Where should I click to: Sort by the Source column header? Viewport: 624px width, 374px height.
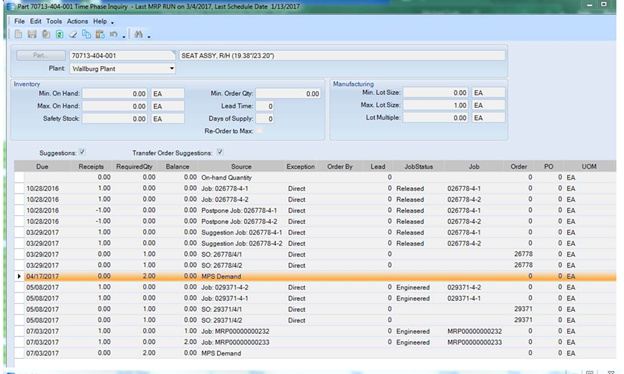[x=241, y=166]
